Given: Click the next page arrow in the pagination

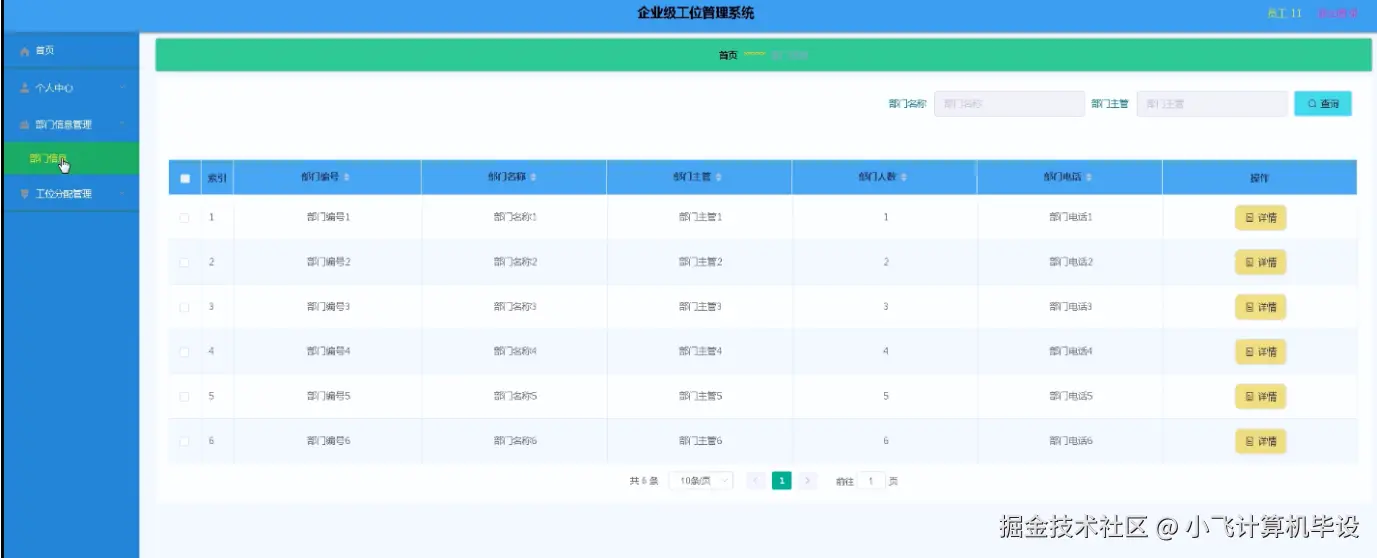Looking at the screenshot, I should [809, 481].
